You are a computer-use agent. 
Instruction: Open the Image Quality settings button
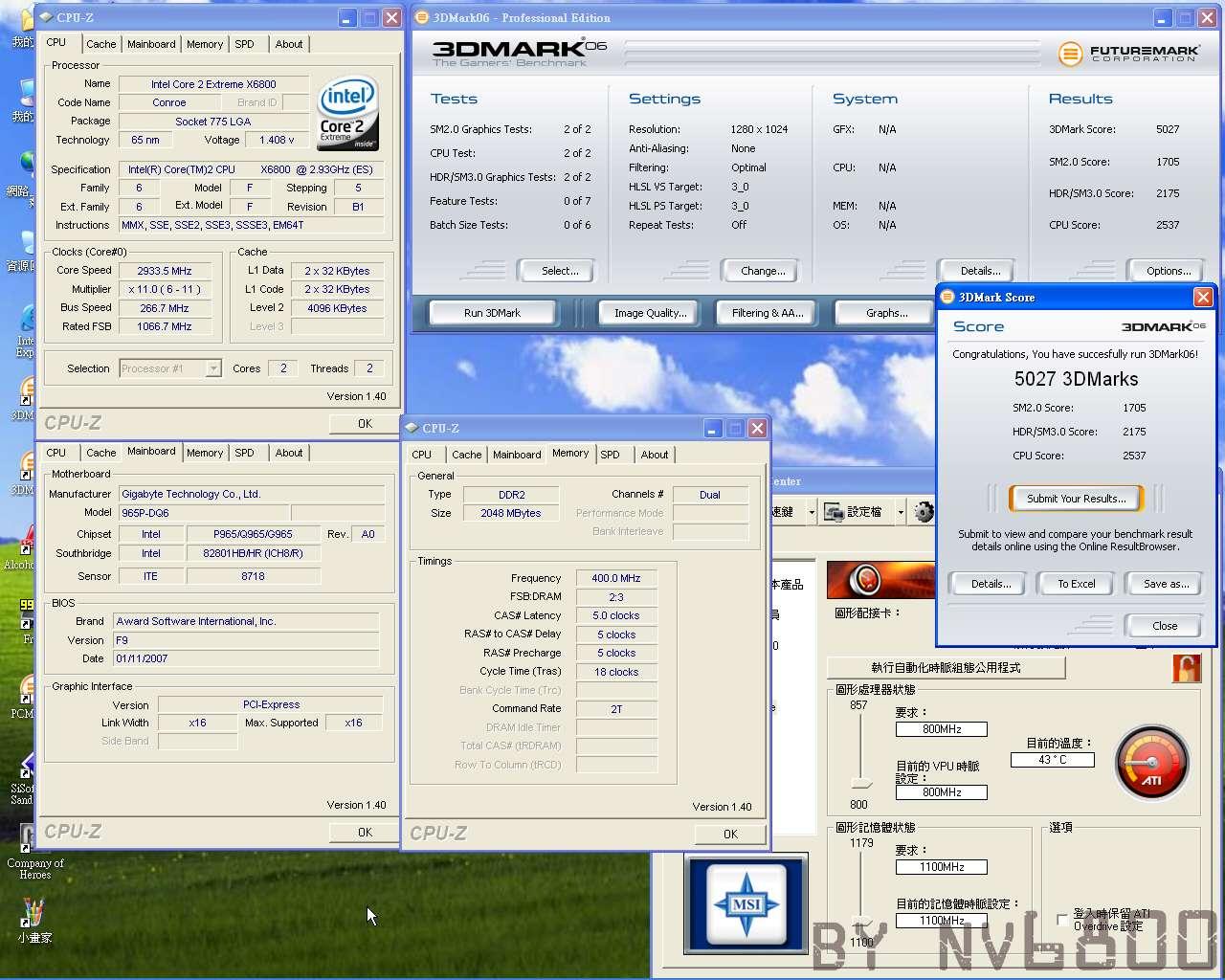pos(650,313)
